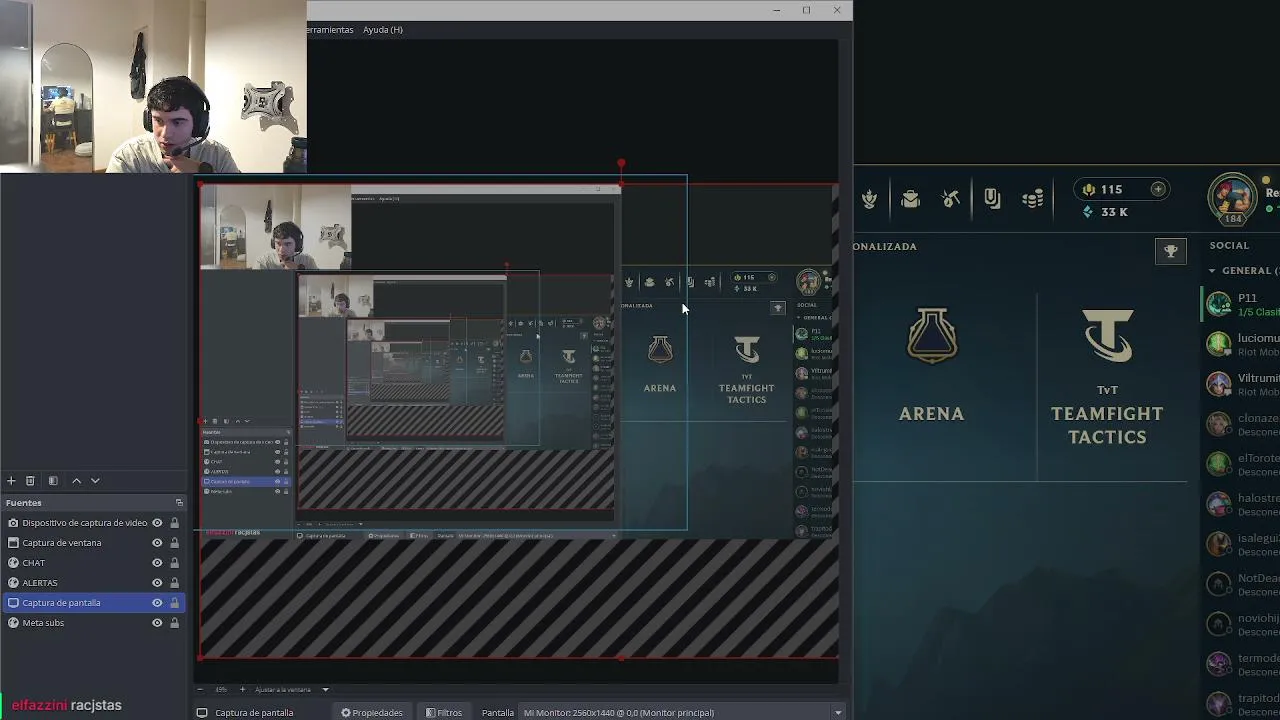Open the League client summoner profile avatar
The image size is (1280, 720).
point(1231,198)
